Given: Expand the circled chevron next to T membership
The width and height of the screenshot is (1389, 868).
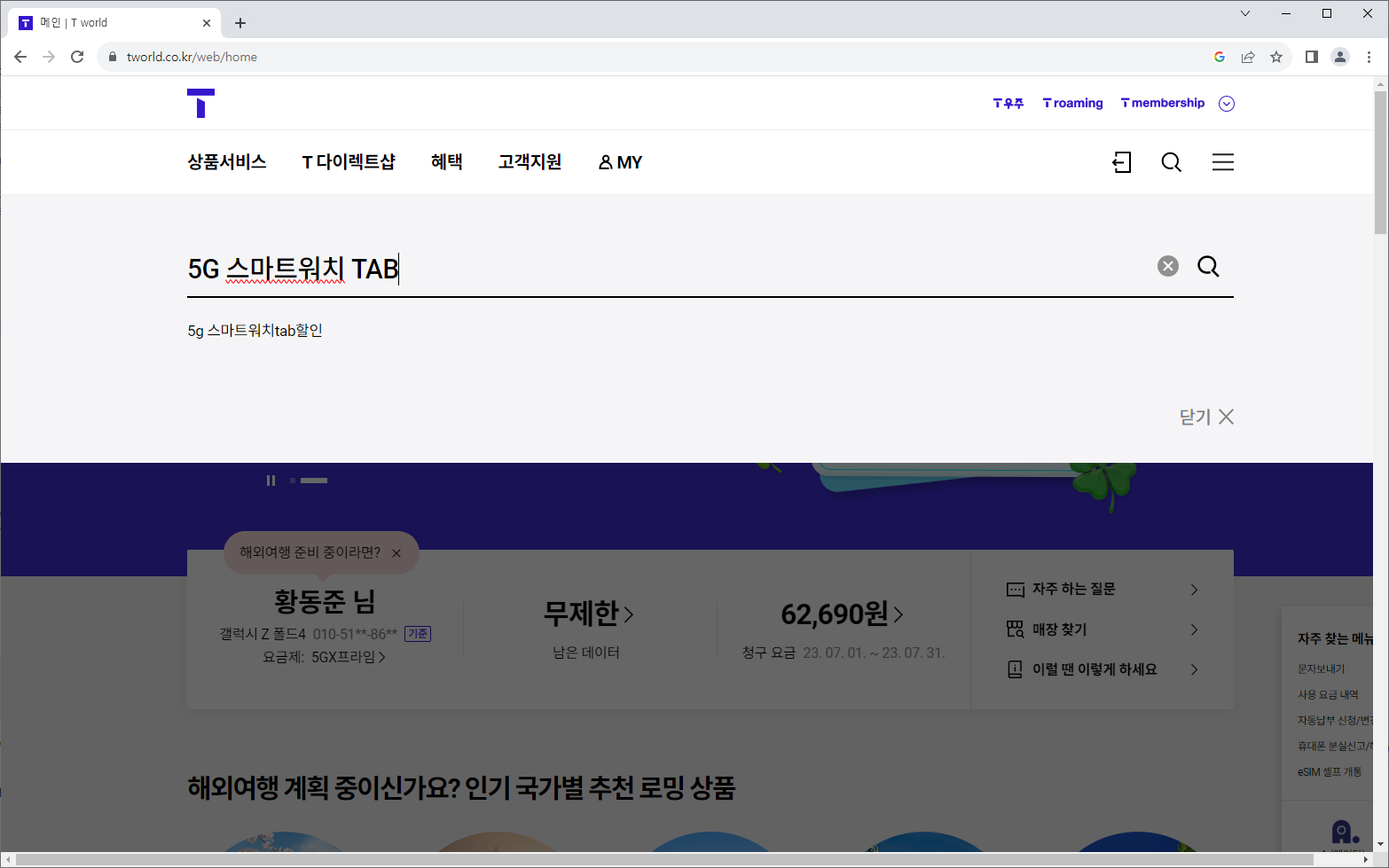Looking at the screenshot, I should click(1227, 104).
